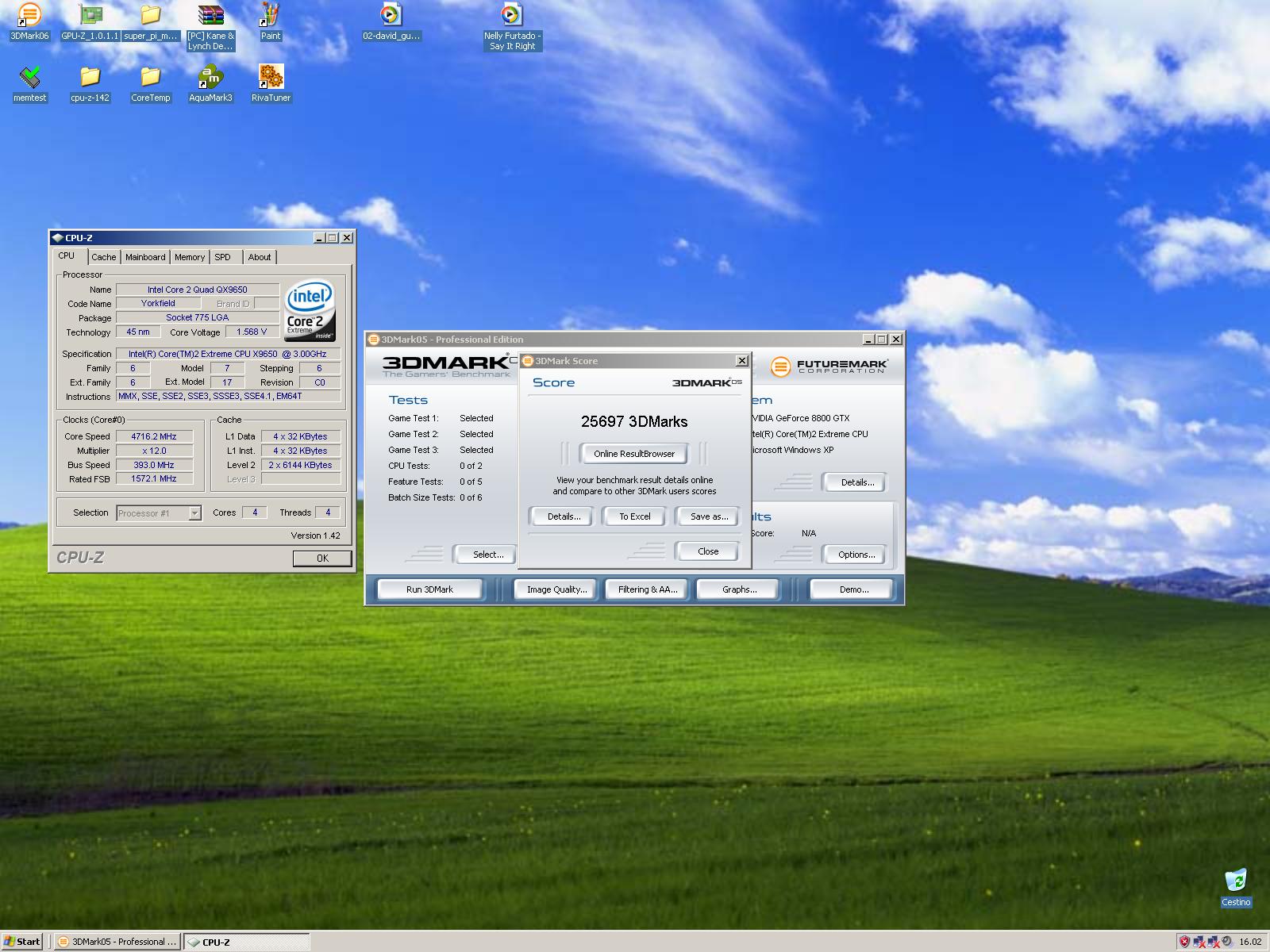Viewport: 1270px width, 952px height.
Task: Click the Intel Core 2 Extreme logo
Action: (310, 310)
